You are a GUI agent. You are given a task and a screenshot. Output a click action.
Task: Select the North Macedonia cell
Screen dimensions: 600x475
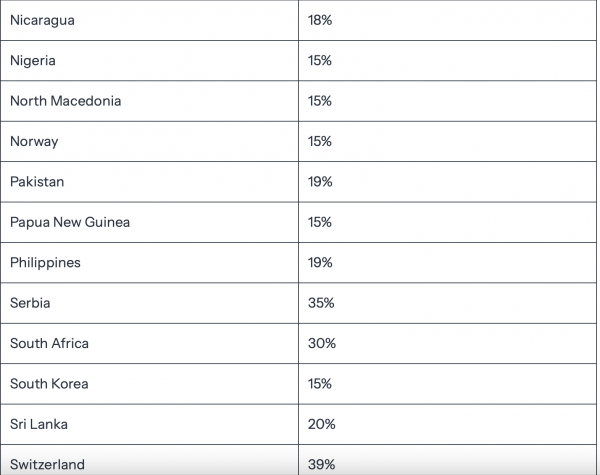[x=65, y=101]
